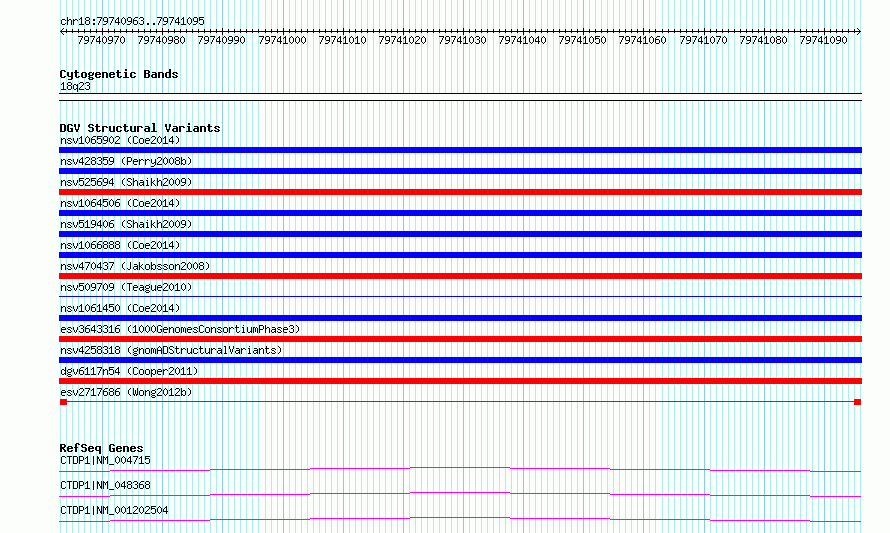This screenshot has height=533, width=890.
Task: Open variant nsv519406 (Shaikh2009) label
Action: pos(126,224)
